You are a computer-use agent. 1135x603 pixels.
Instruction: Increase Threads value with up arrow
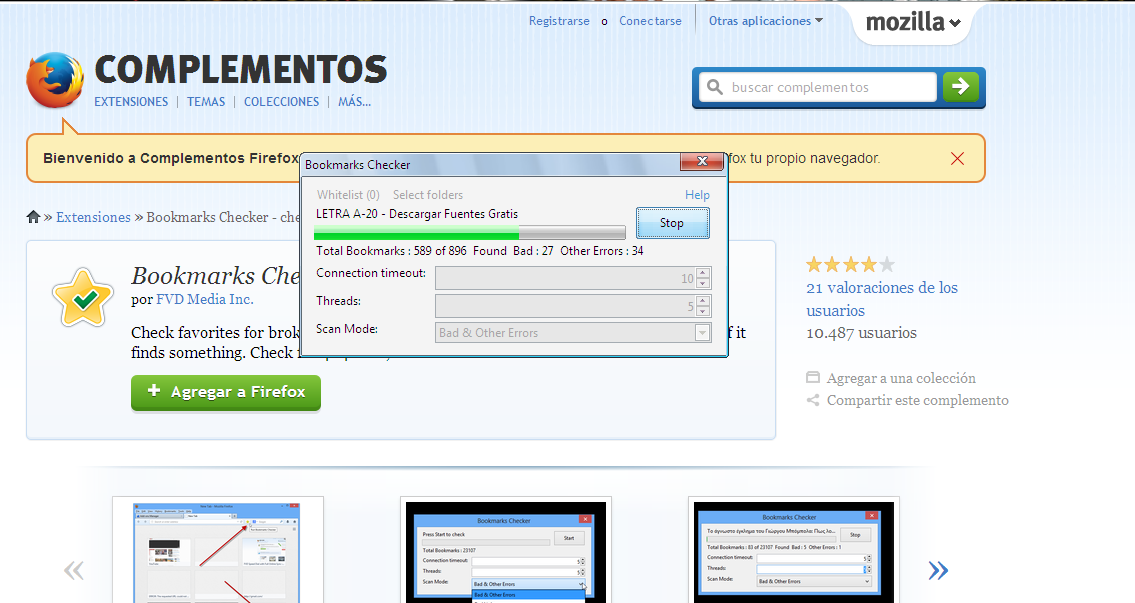[x=703, y=301]
